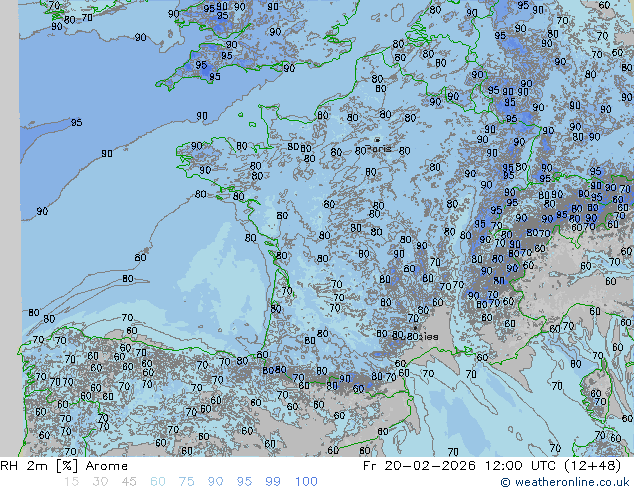Click the 95 value in the legend scale
Image resolution: width=634 pixels, height=490 pixels.
pos(247,482)
